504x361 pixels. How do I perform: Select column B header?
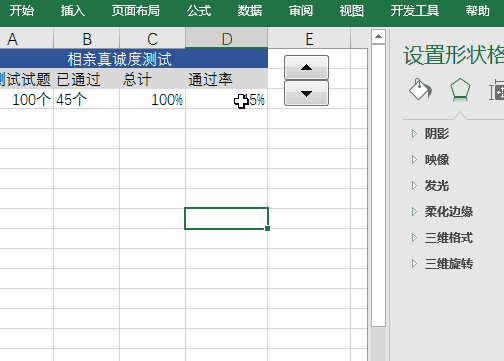click(x=87, y=39)
